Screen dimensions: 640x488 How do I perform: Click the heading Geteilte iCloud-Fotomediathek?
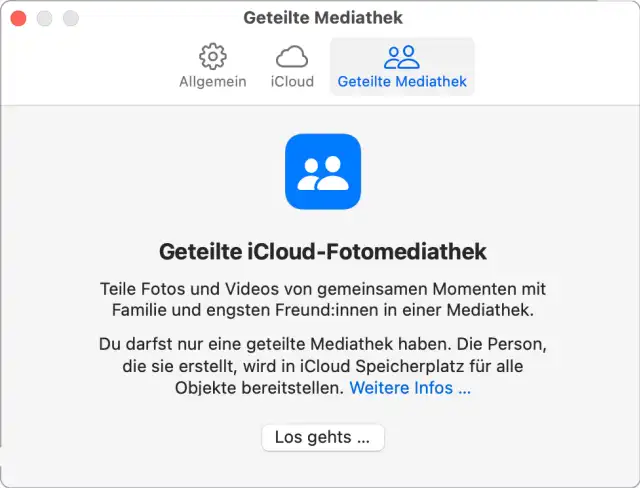pyautogui.click(x=322, y=251)
